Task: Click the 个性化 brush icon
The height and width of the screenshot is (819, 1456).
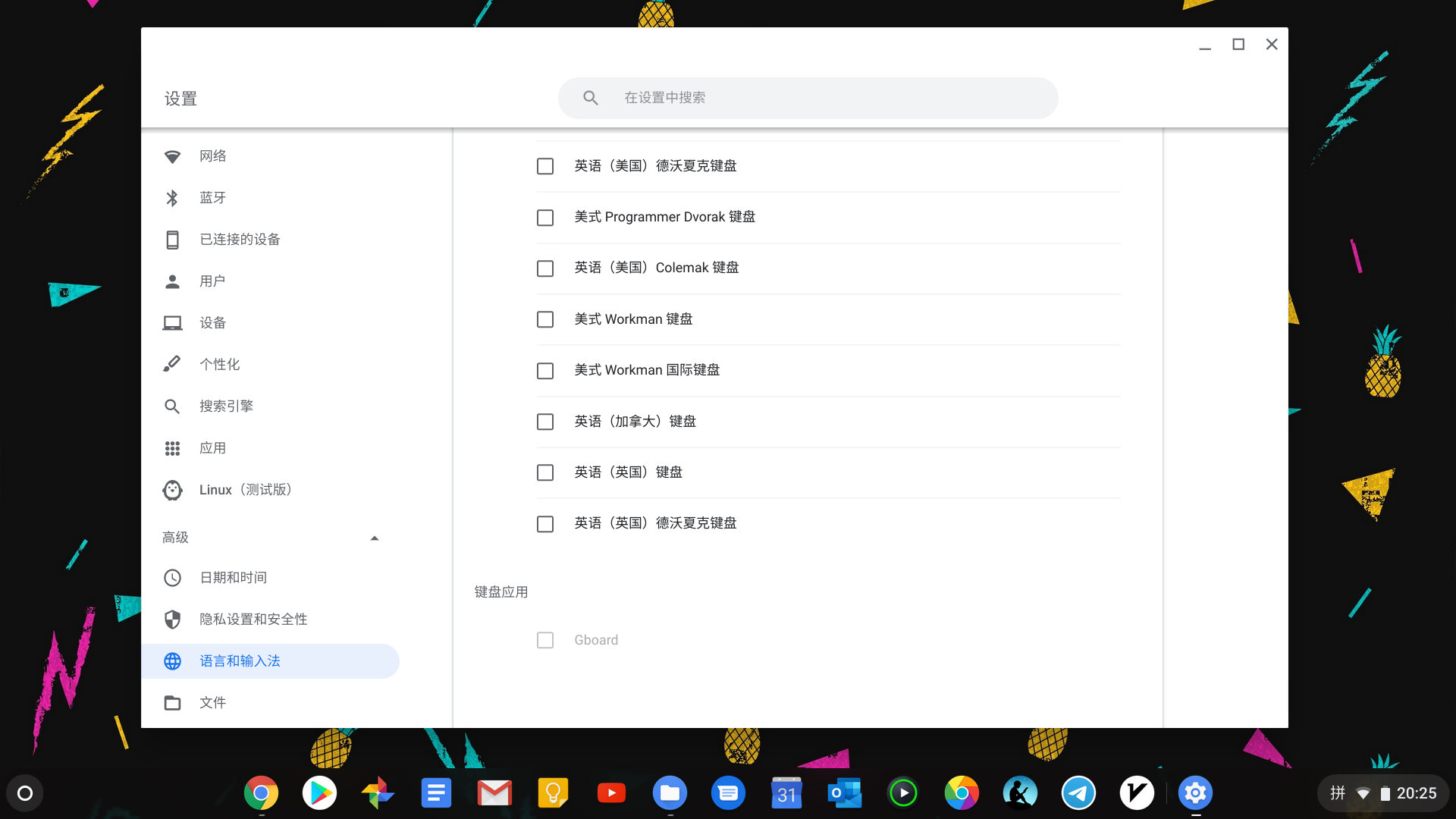Action: (172, 365)
